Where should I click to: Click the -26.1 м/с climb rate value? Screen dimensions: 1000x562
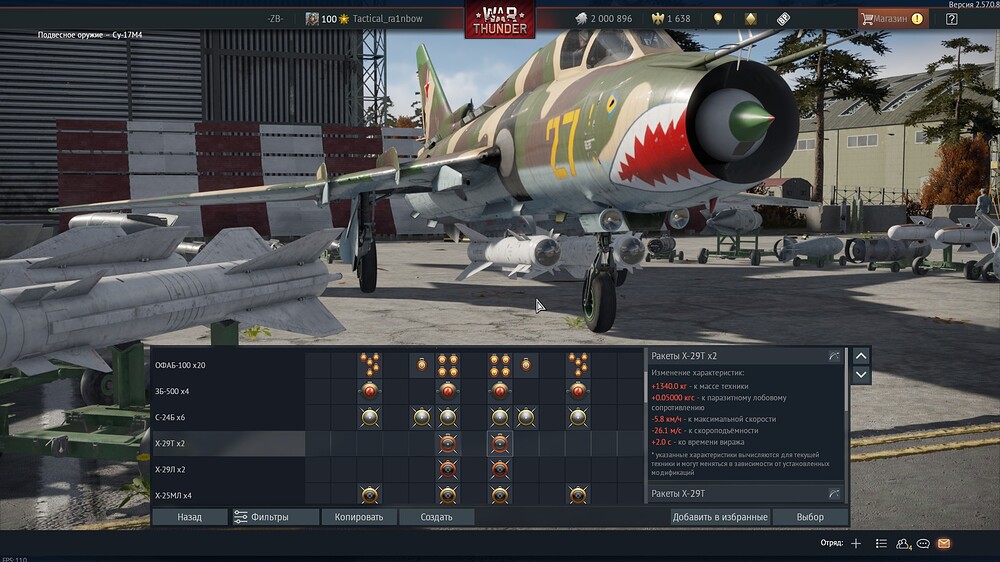point(666,431)
